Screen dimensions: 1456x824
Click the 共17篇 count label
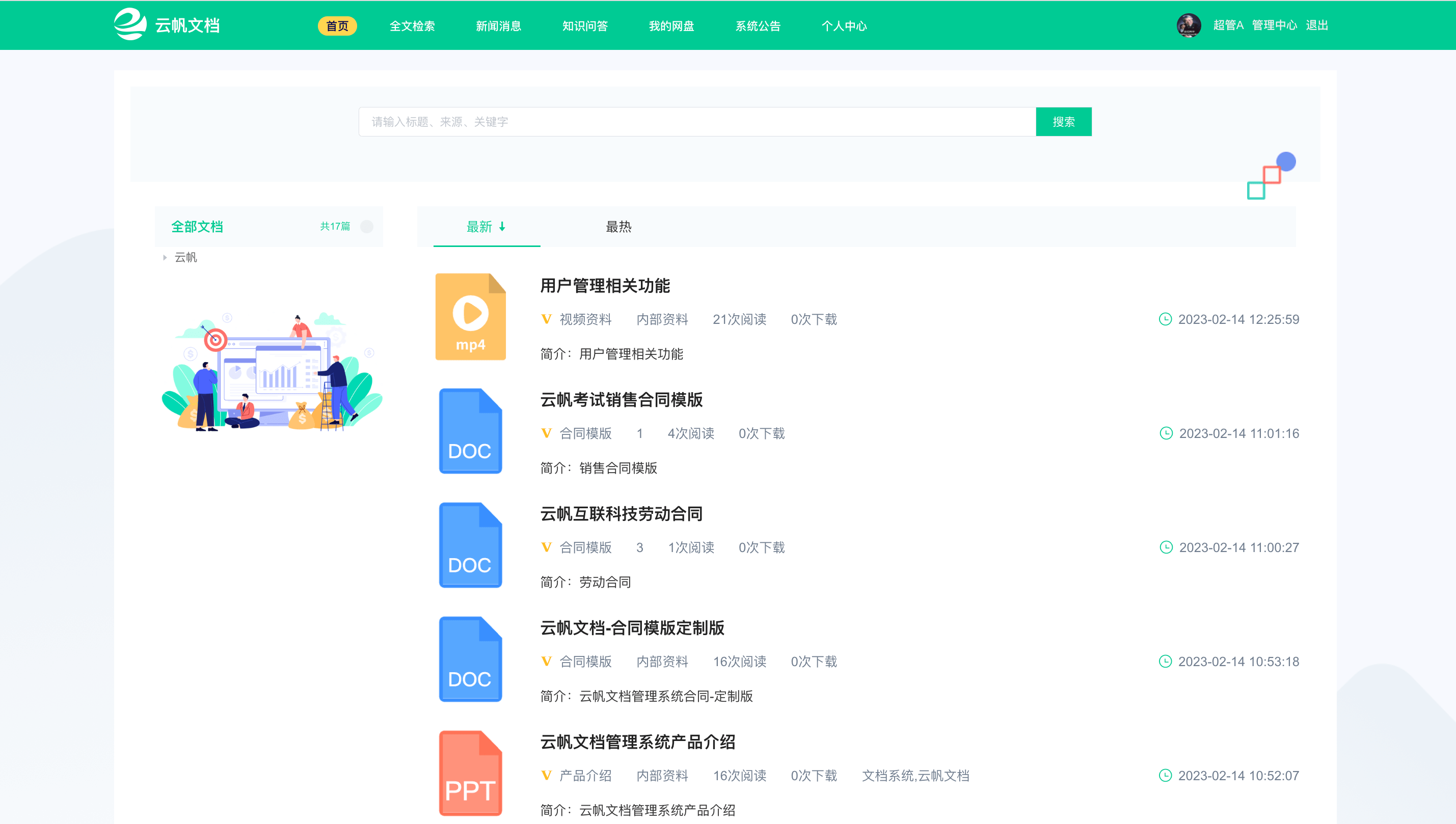point(335,227)
